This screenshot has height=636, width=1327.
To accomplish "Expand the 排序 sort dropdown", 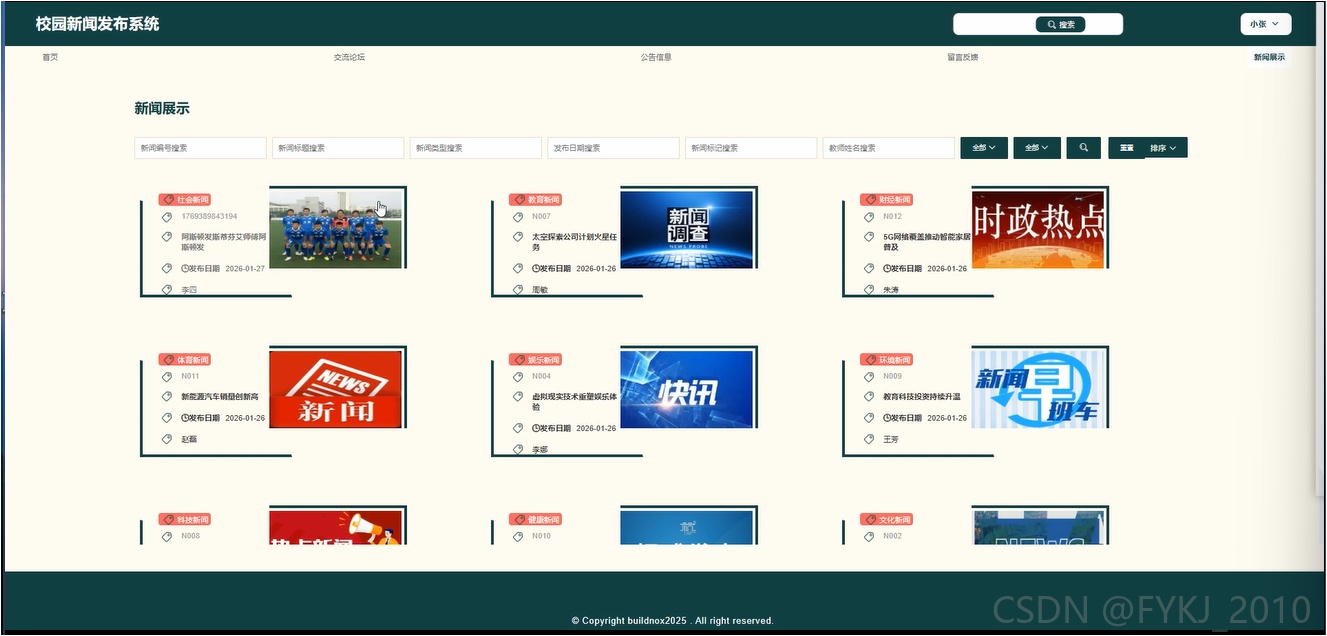I will coord(1166,148).
